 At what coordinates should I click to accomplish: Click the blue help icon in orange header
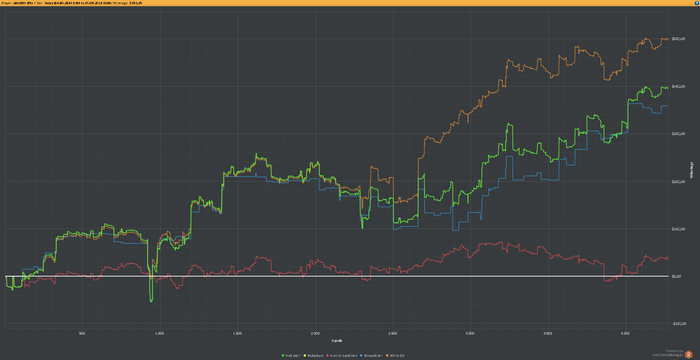[697, 3]
